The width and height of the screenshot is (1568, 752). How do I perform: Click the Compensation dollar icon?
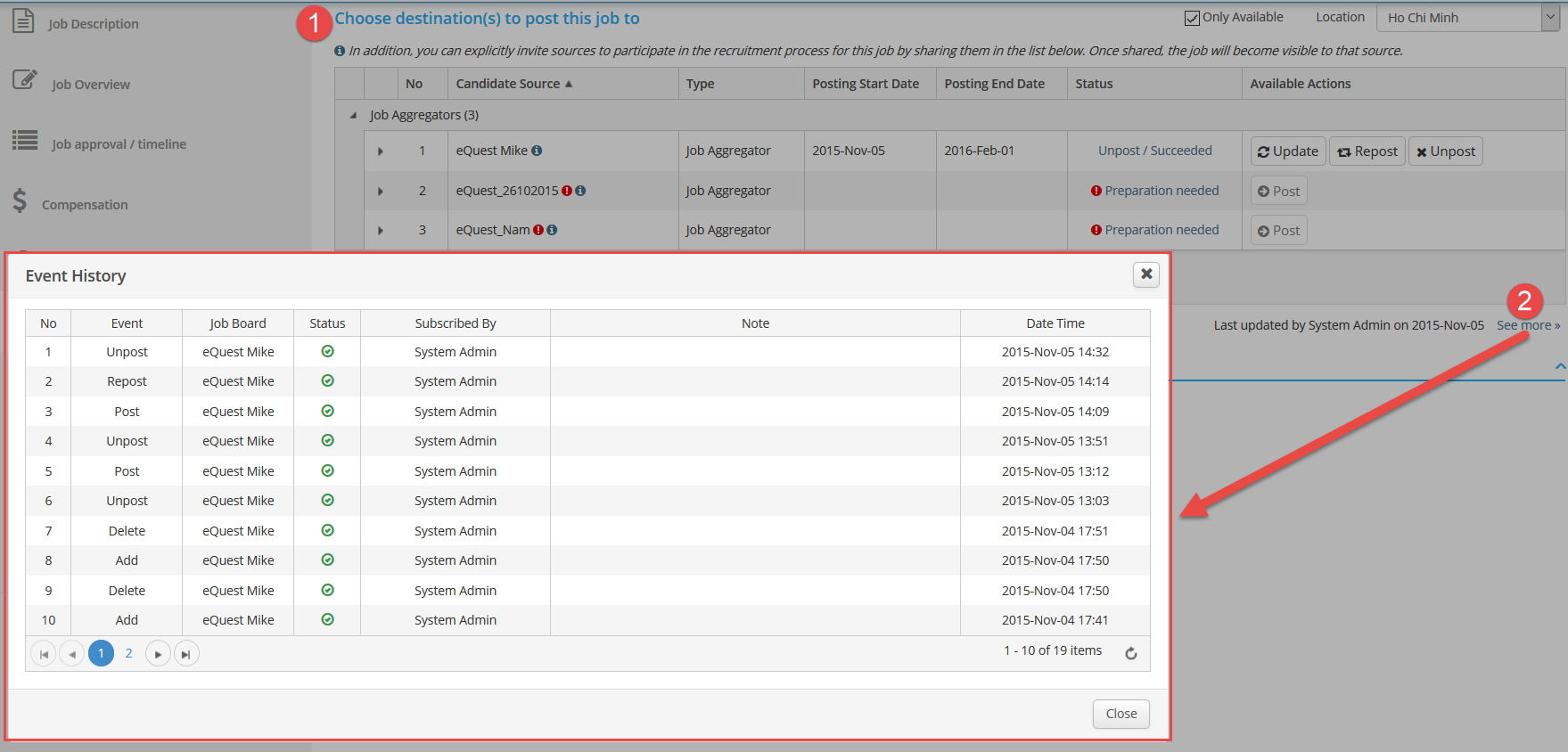20,201
